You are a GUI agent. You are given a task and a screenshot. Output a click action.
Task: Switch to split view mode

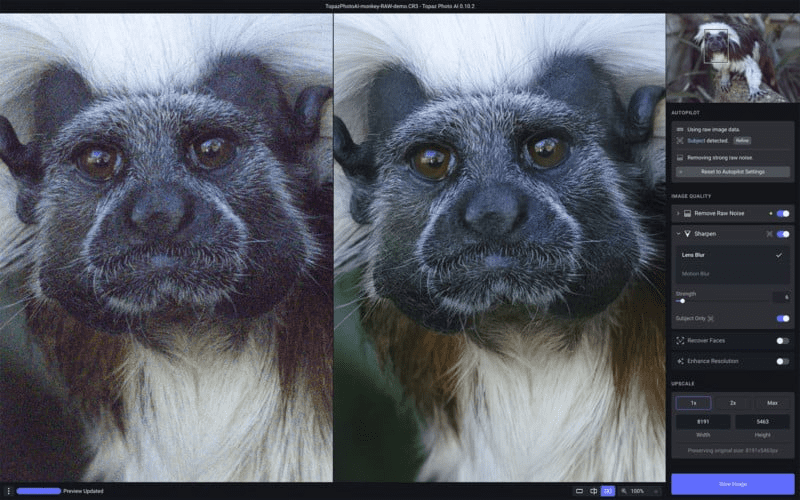pyautogui.click(x=593, y=491)
